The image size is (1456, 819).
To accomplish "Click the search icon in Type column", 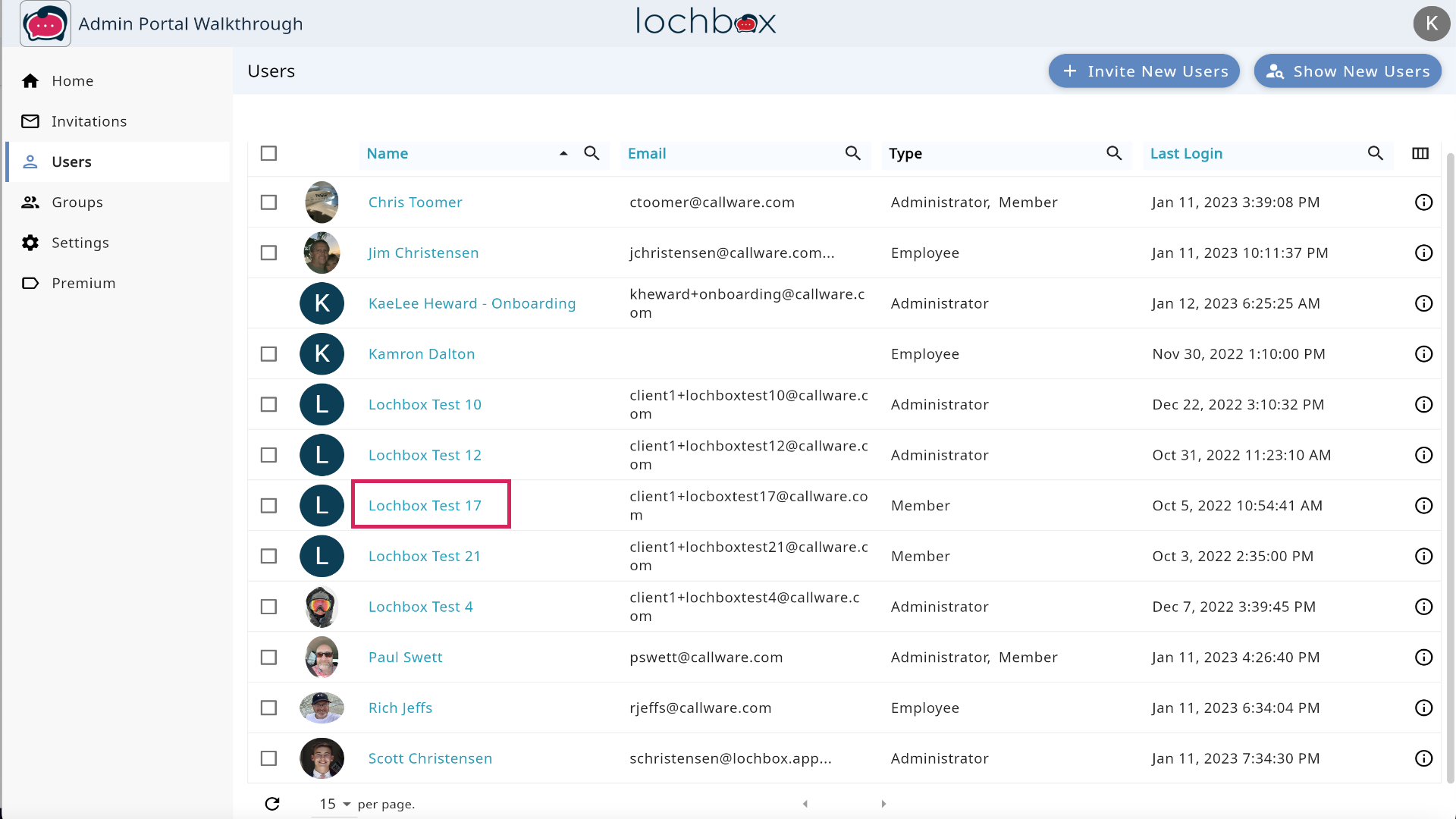I will (x=1113, y=153).
